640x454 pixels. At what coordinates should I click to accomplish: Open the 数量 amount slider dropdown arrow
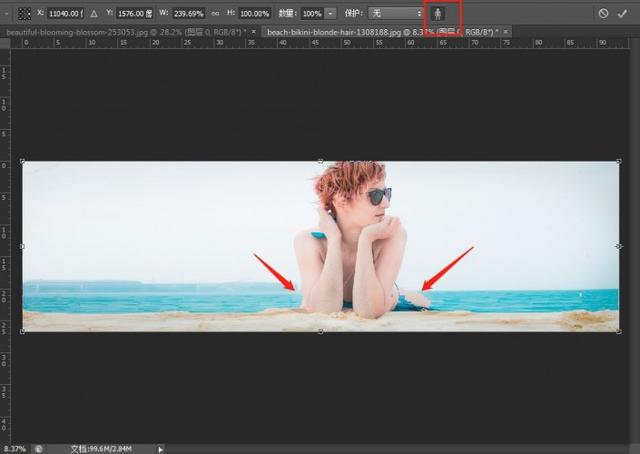[x=331, y=13]
